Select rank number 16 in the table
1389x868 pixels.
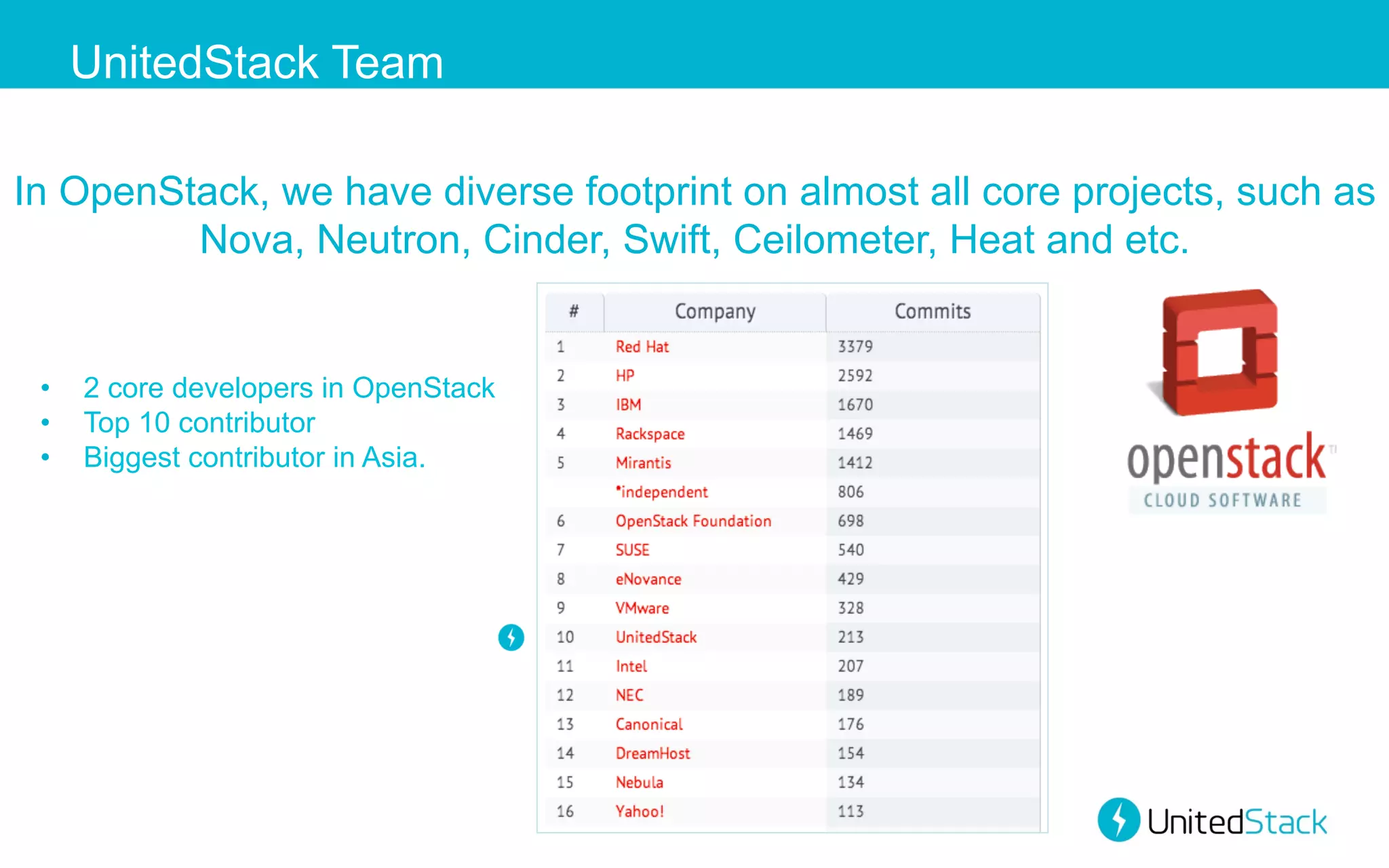(x=565, y=812)
